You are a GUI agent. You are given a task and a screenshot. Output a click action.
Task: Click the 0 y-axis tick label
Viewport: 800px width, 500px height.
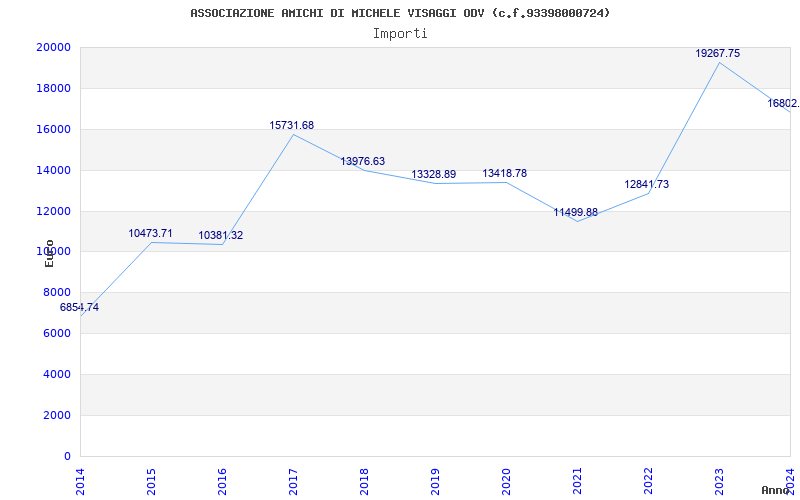67,456
